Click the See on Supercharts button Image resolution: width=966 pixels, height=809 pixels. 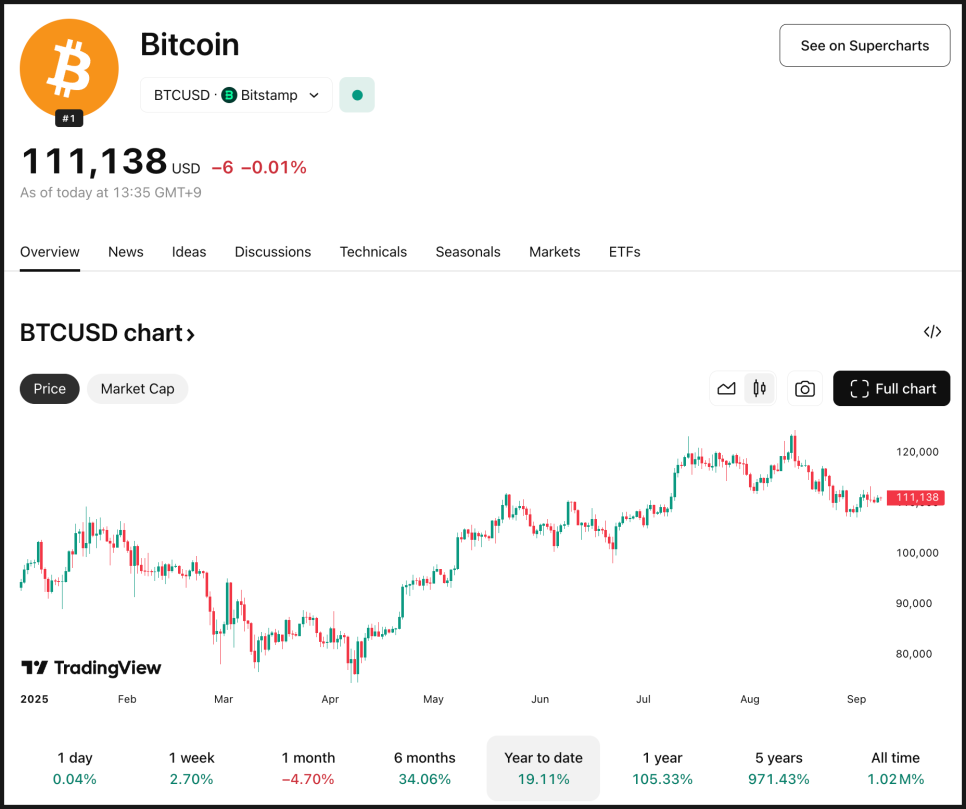click(864, 46)
